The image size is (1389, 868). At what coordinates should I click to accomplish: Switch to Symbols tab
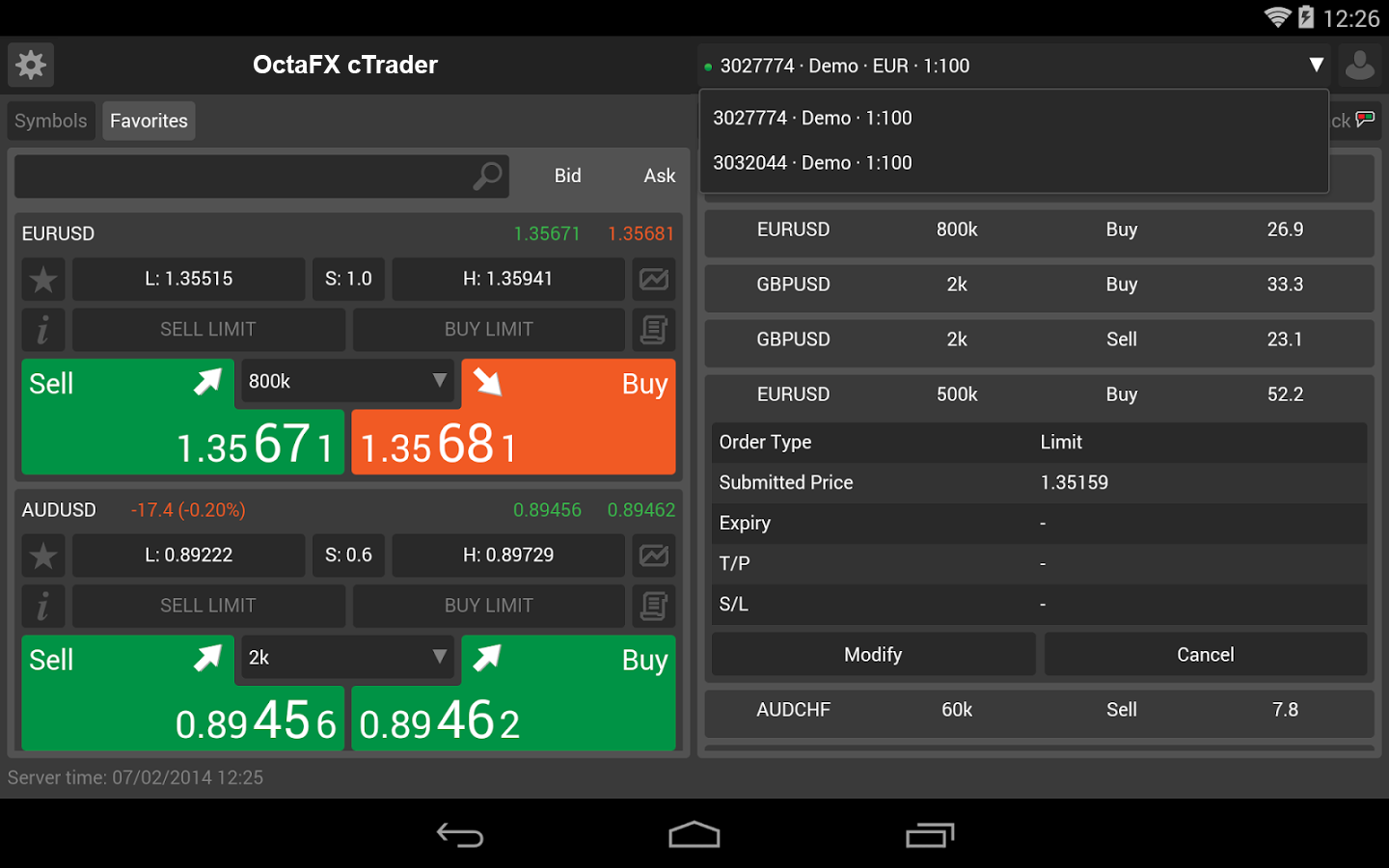pos(51,121)
